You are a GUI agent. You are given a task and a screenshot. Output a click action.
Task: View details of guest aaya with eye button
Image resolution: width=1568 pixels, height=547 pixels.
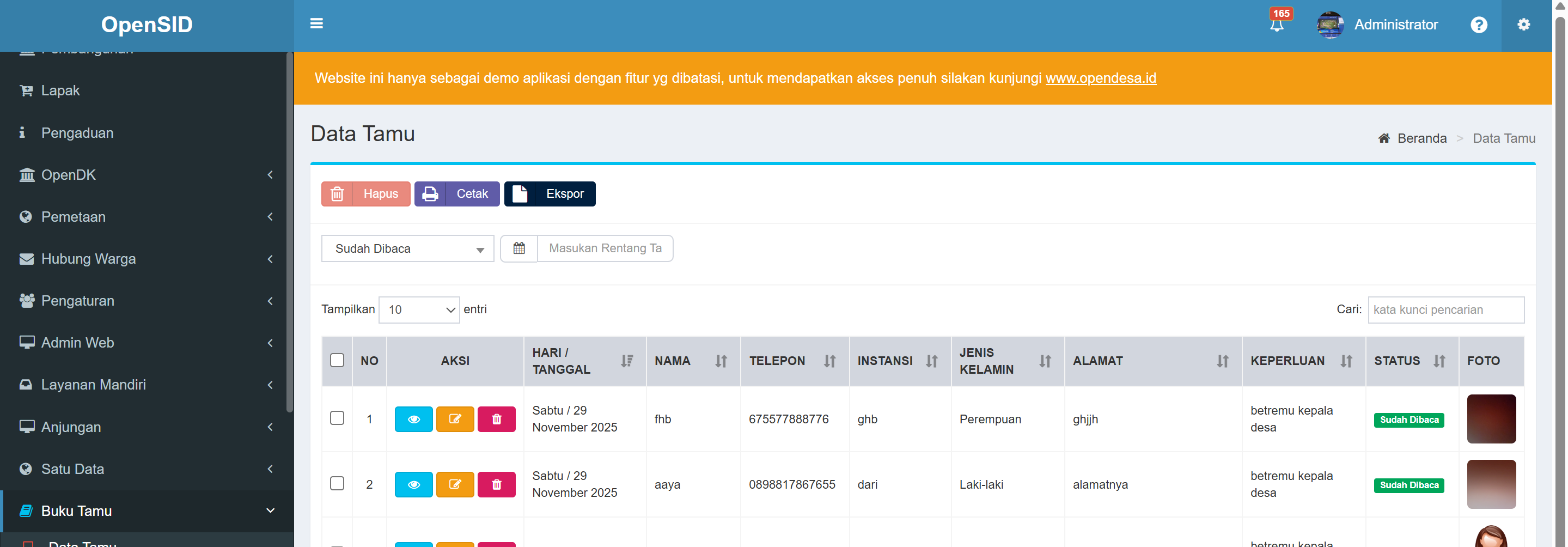point(413,484)
